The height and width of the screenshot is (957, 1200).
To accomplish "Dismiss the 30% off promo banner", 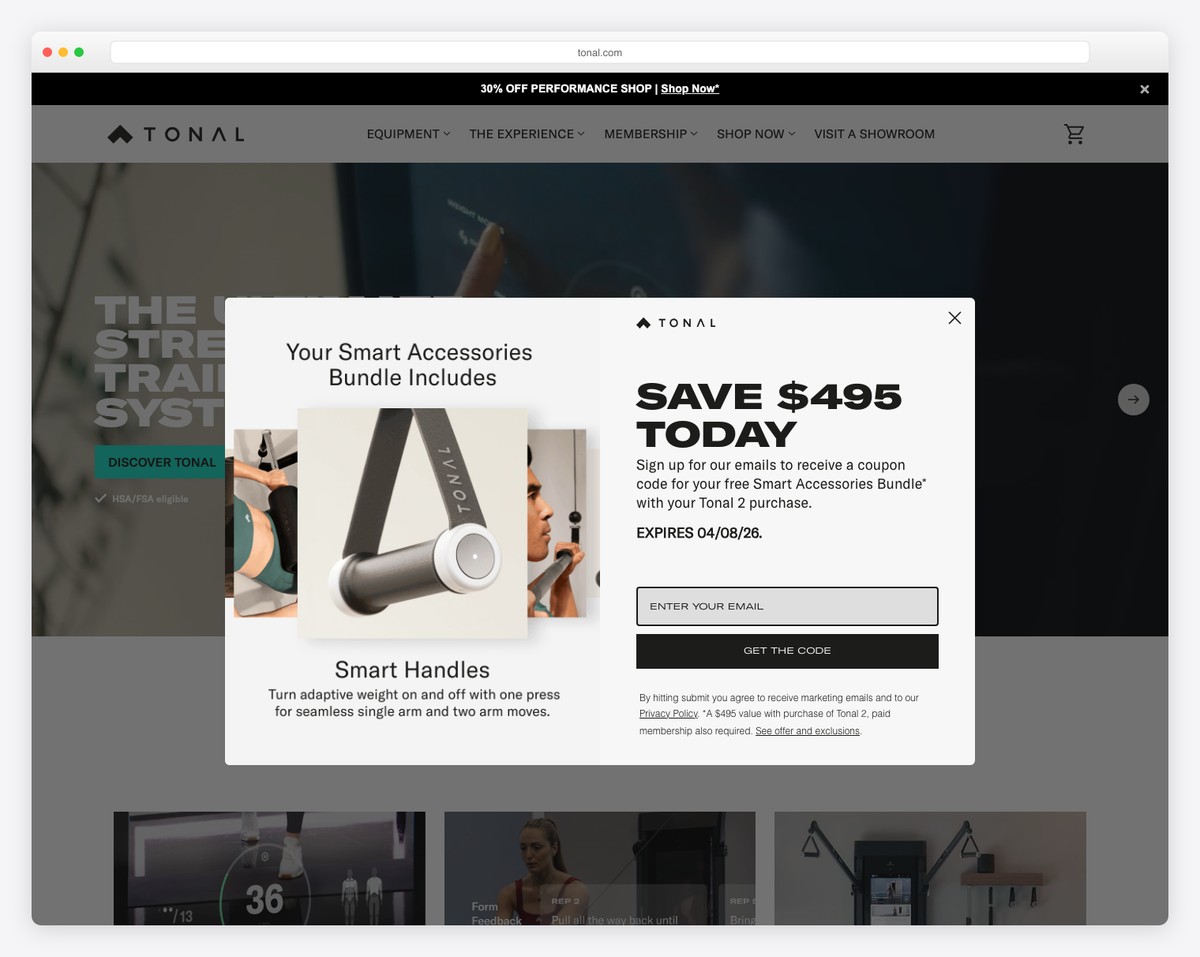I will coord(1144,89).
